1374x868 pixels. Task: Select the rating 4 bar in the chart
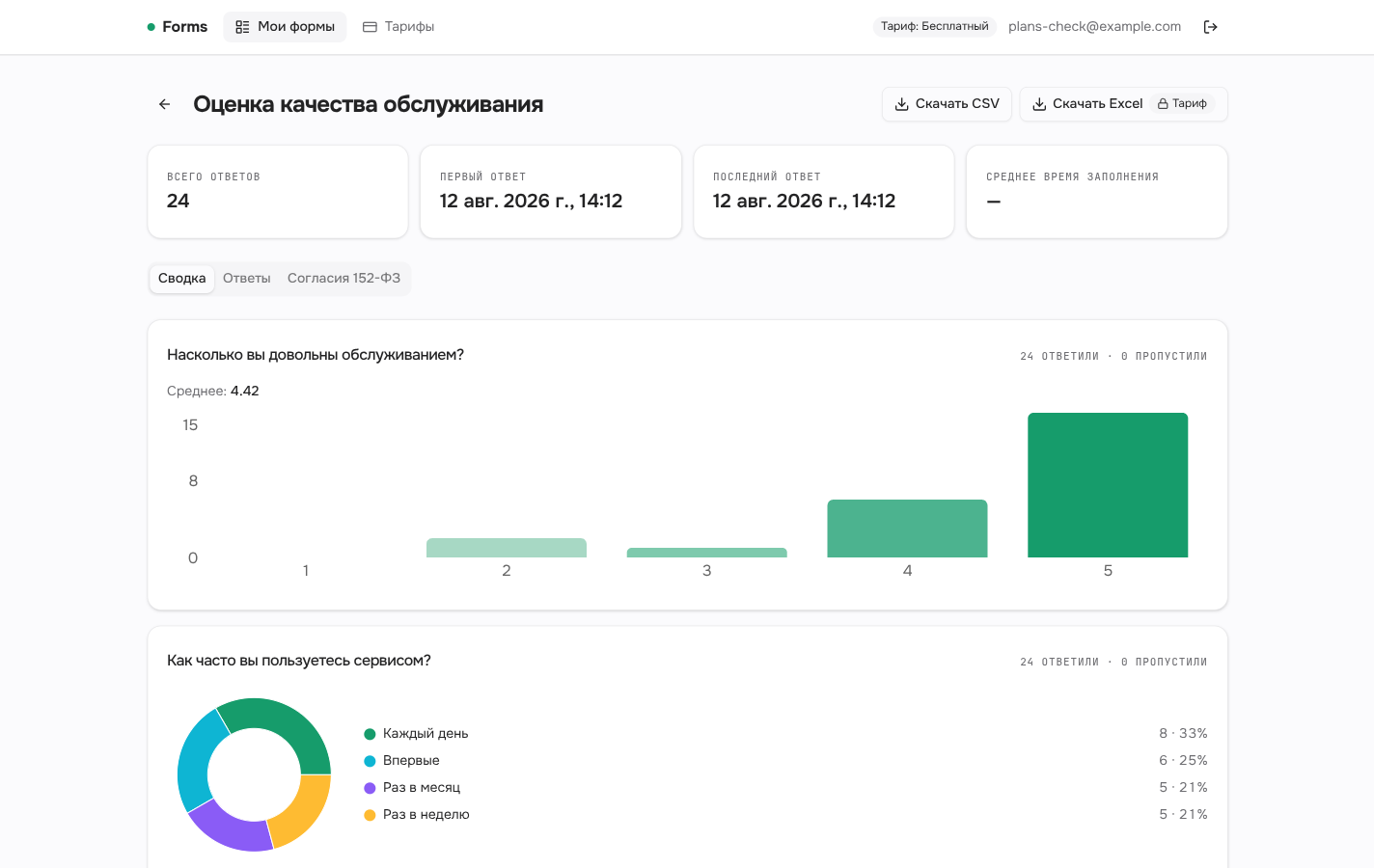pyautogui.click(x=907, y=529)
